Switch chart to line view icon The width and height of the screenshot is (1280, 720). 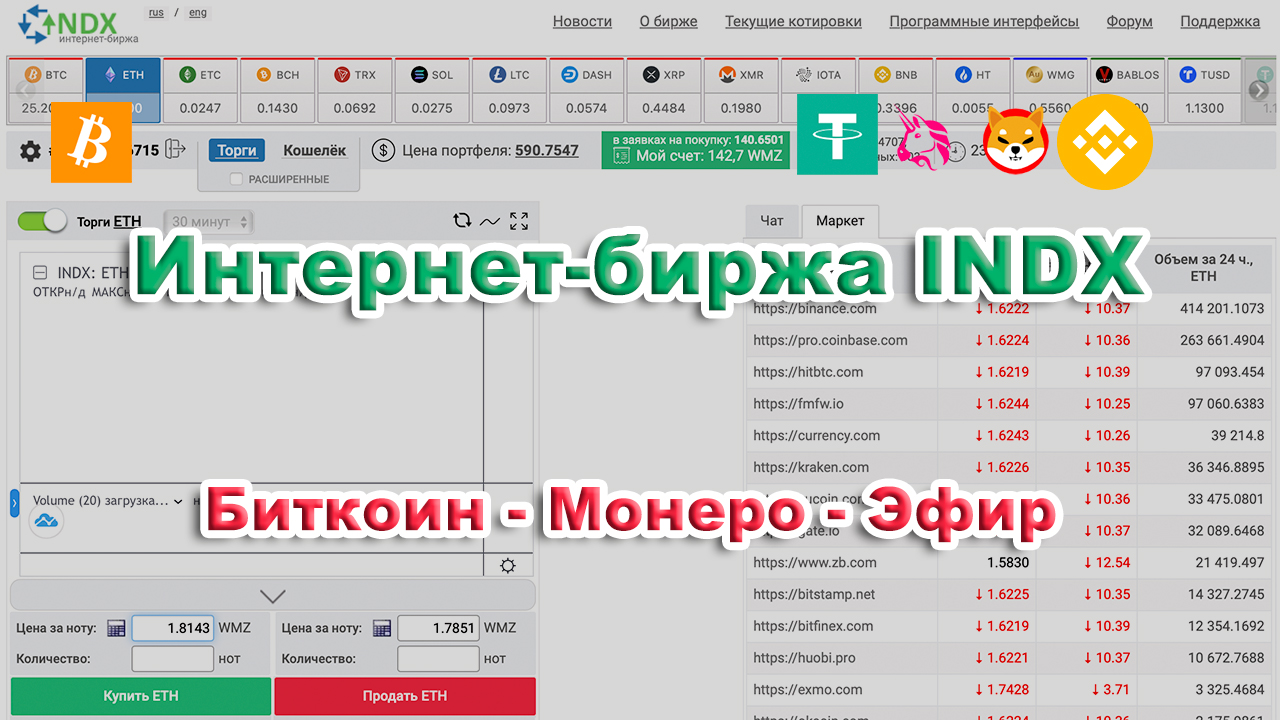[490, 221]
